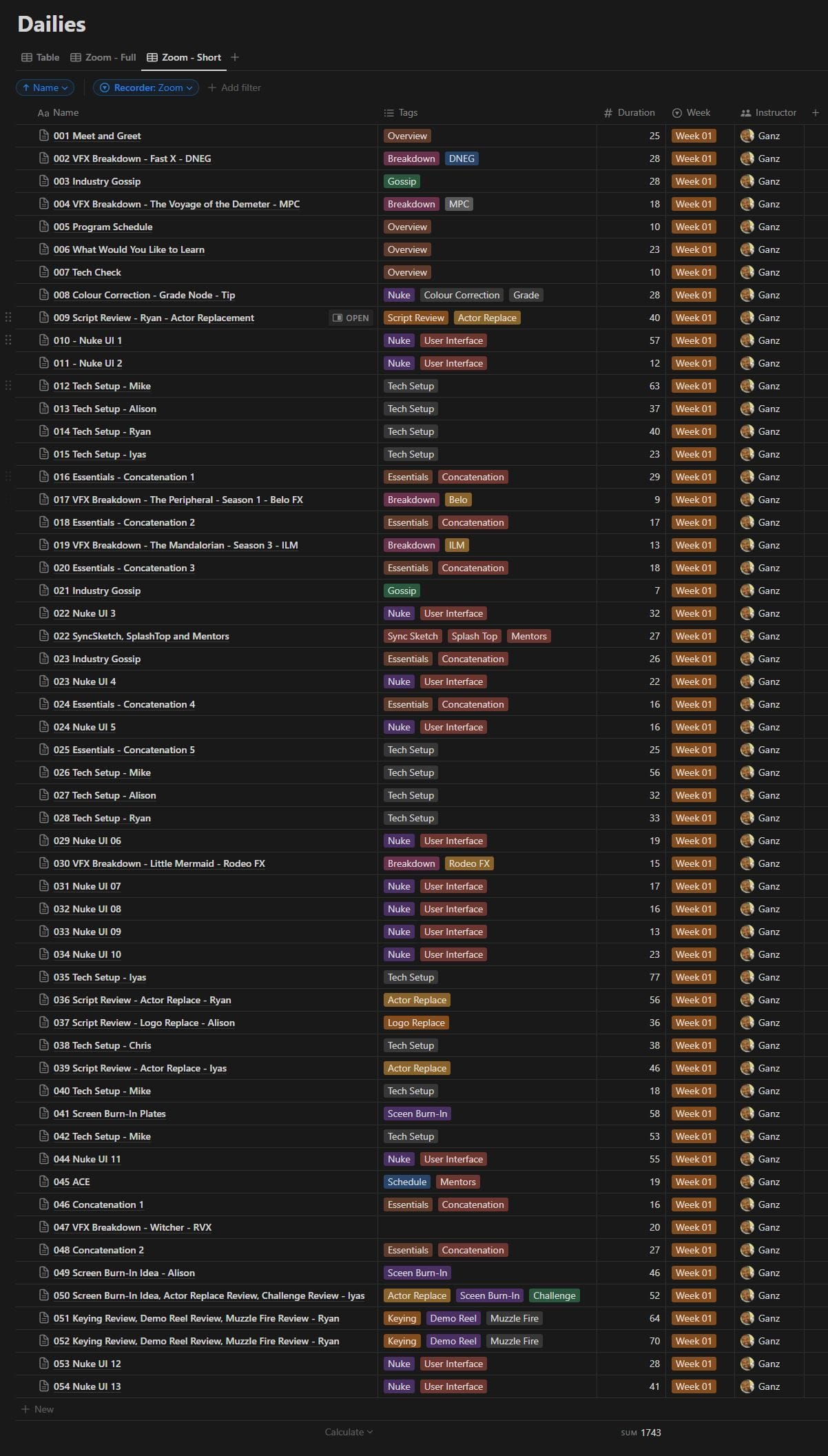Click the drag handle on 009 Script Review row
Viewport: 828px width, 1456px height.
(8, 318)
